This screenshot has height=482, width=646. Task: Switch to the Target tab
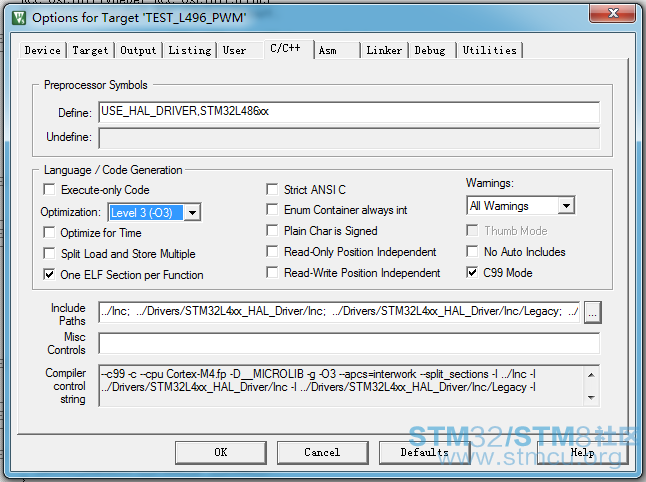pos(90,50)
